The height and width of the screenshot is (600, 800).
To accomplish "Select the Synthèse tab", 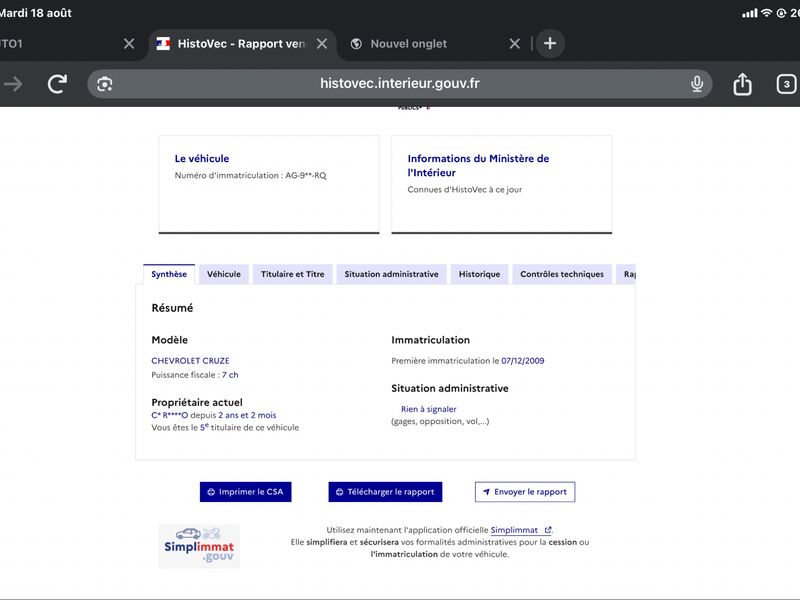I will [x=169, y=274].
